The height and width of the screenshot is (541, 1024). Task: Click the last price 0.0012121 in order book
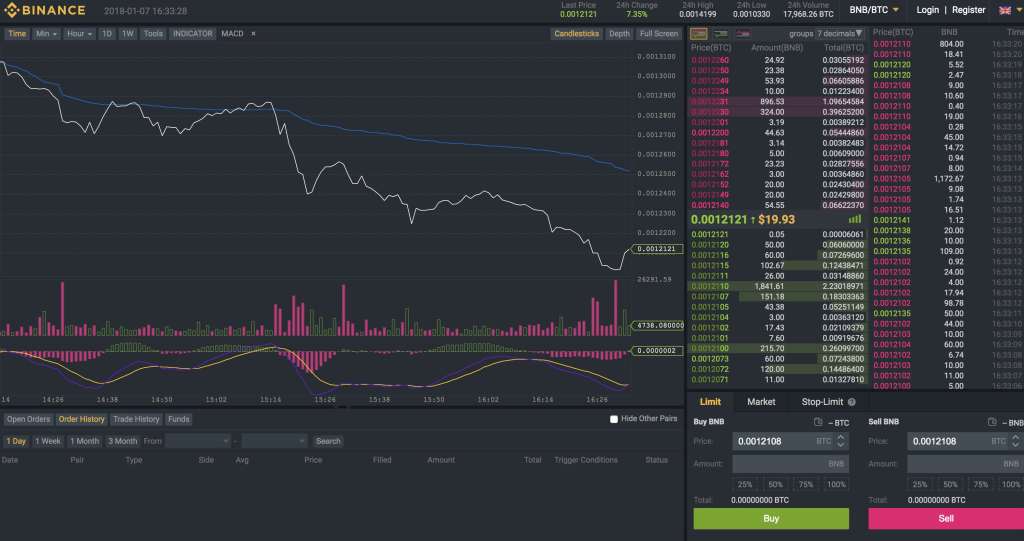coord(719,220)
